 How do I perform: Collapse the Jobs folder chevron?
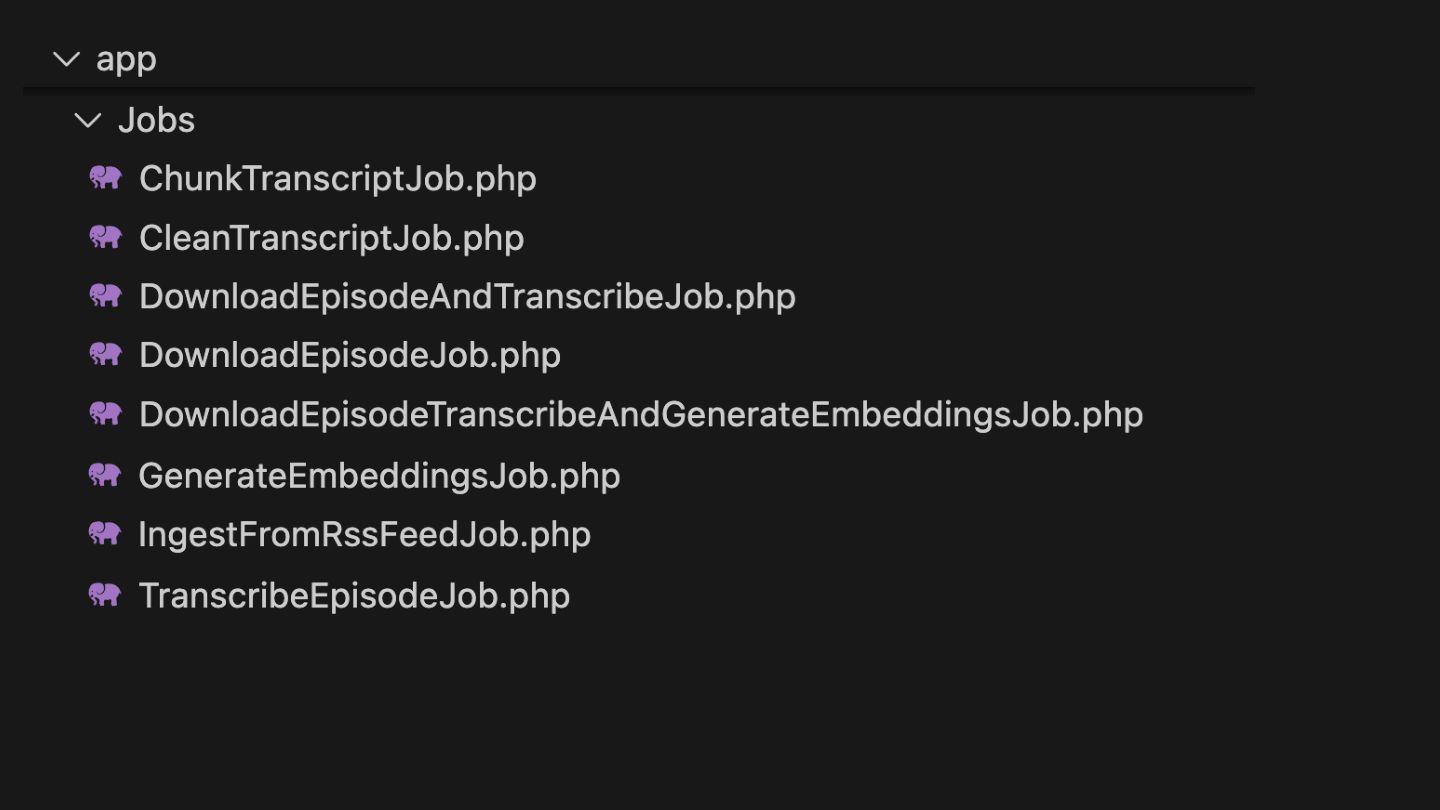pyautogui.click(x=88, y=121)
